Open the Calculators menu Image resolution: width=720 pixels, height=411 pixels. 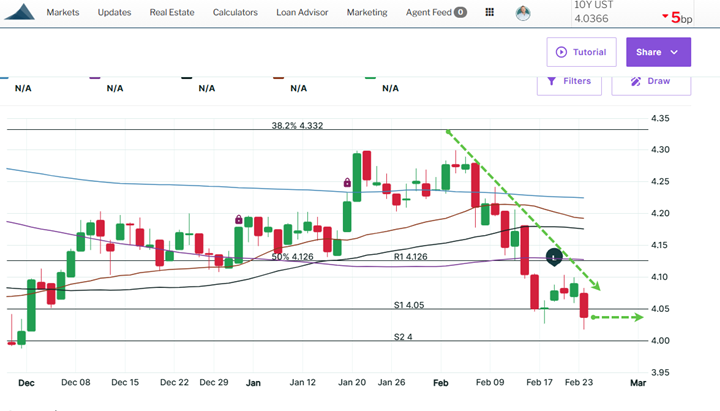coord(235,13)
